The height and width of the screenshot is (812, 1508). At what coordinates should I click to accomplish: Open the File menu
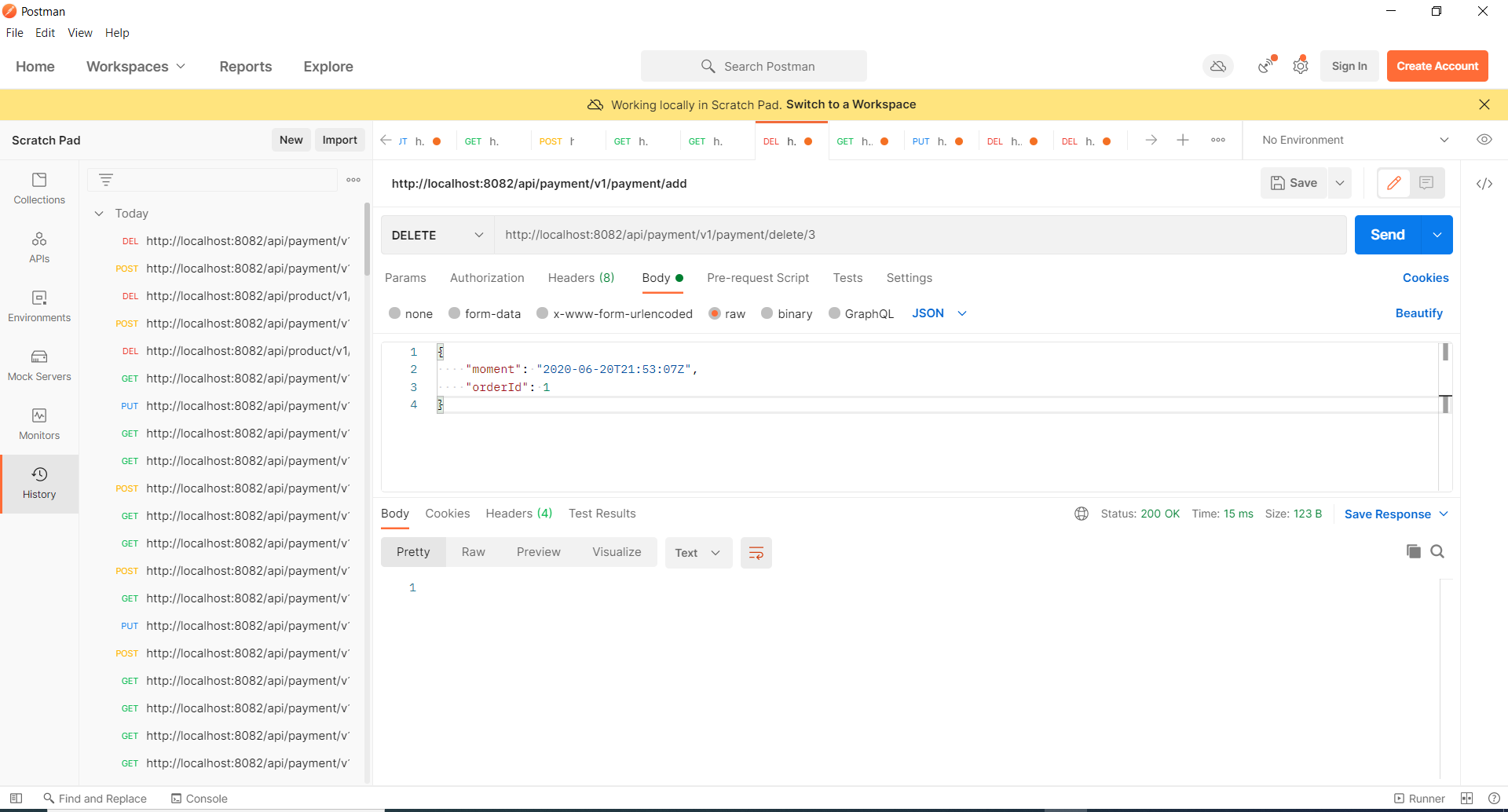tap(14, 33)
